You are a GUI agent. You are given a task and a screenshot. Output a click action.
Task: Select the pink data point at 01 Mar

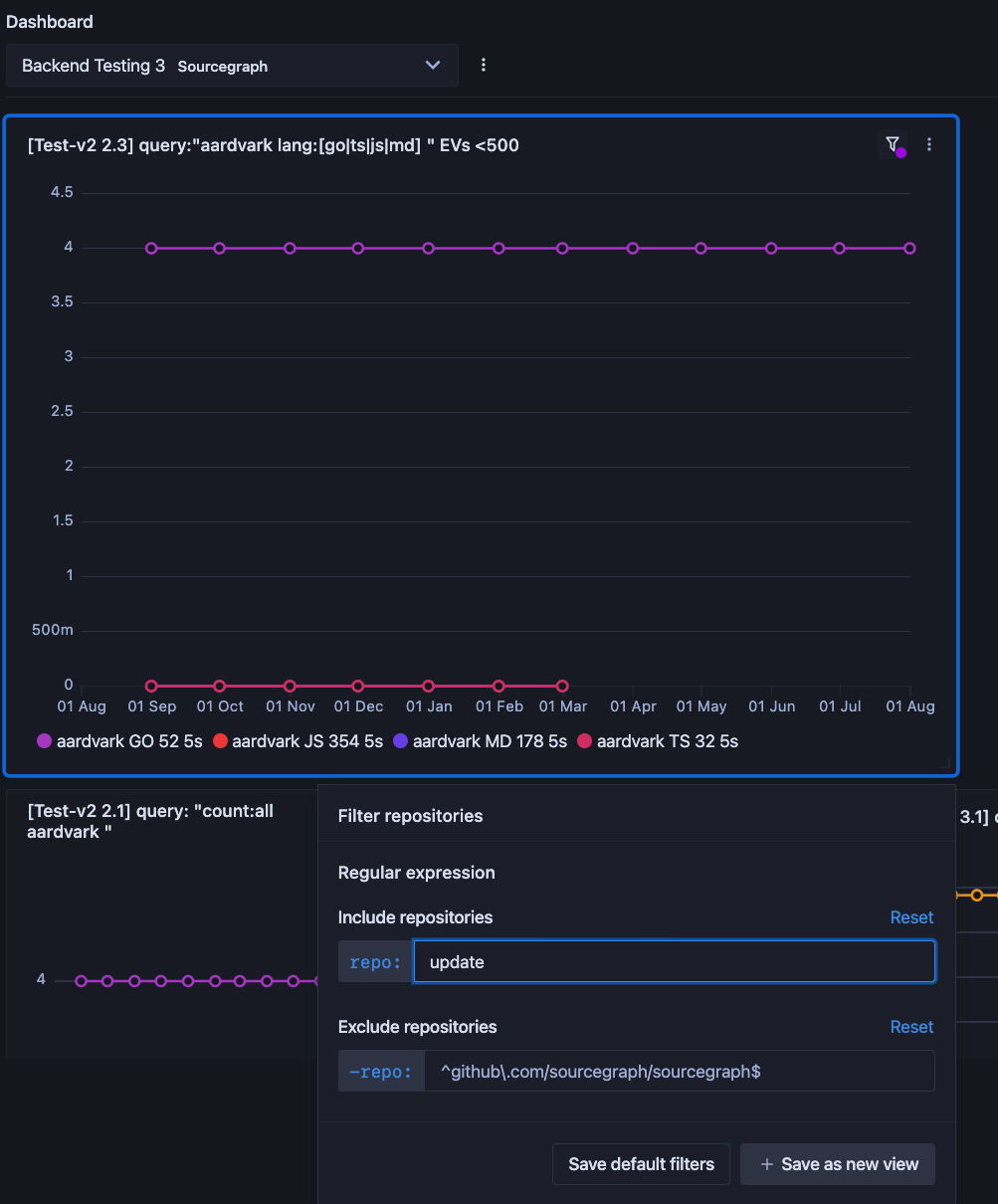562,686
